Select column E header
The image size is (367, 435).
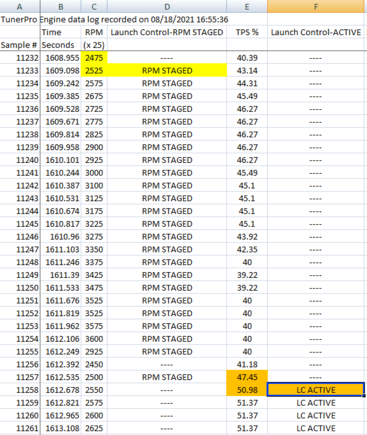(x=247, y=6)
